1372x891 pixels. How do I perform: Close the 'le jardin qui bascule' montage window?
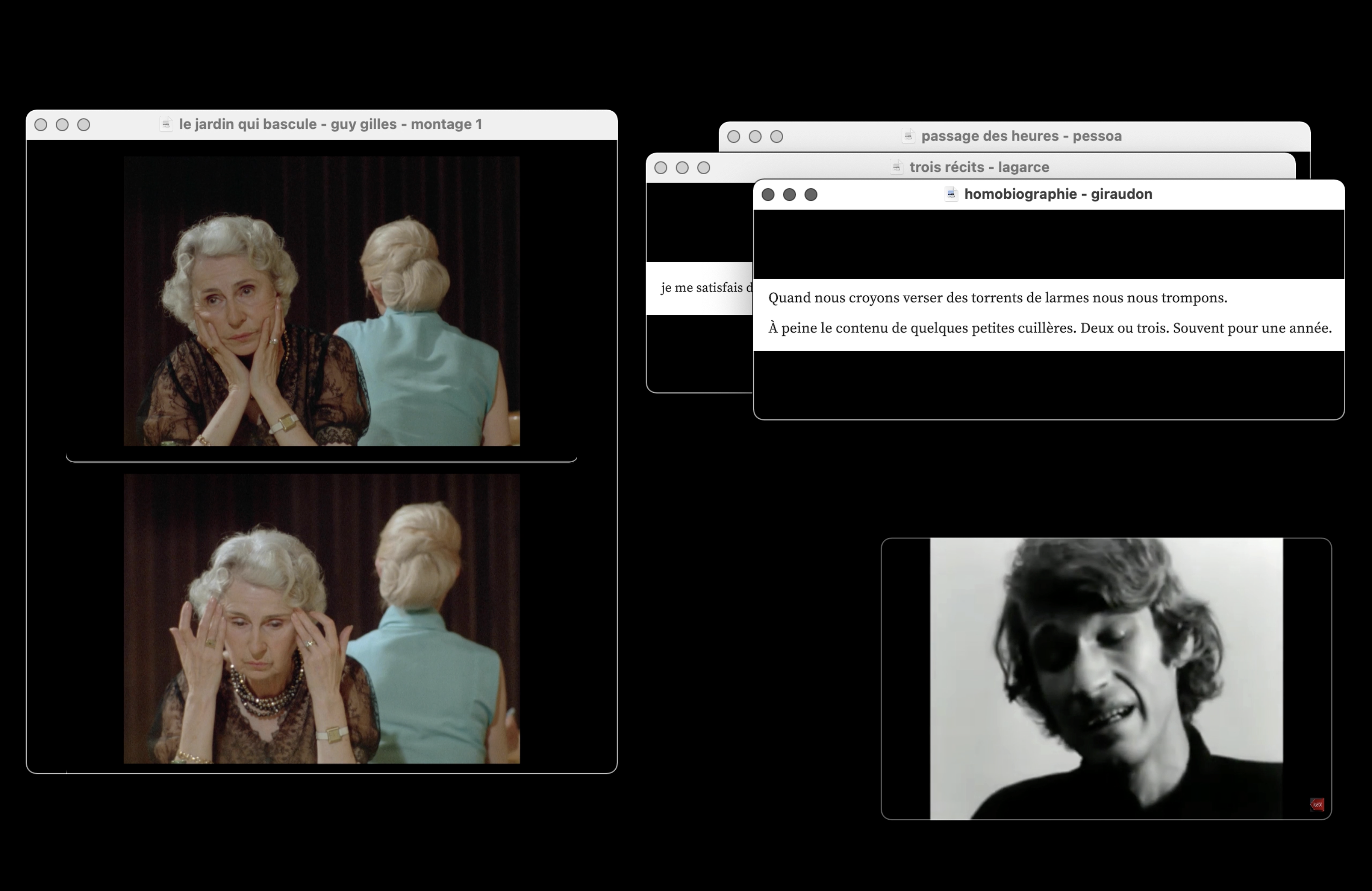point(41,124)
